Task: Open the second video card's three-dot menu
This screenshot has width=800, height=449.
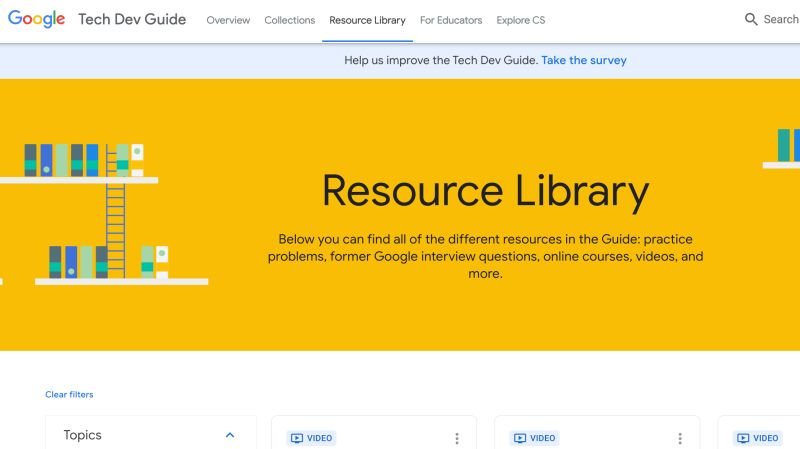Action: click(680, 438)
